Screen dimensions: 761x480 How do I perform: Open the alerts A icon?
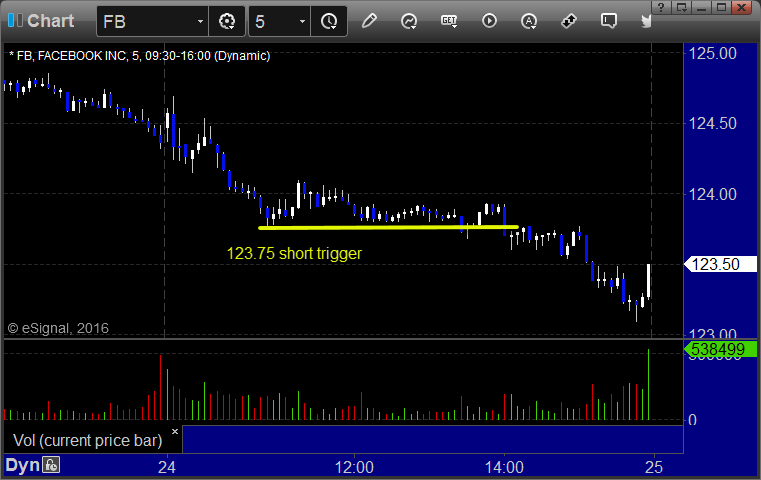[x=529, y=21]
